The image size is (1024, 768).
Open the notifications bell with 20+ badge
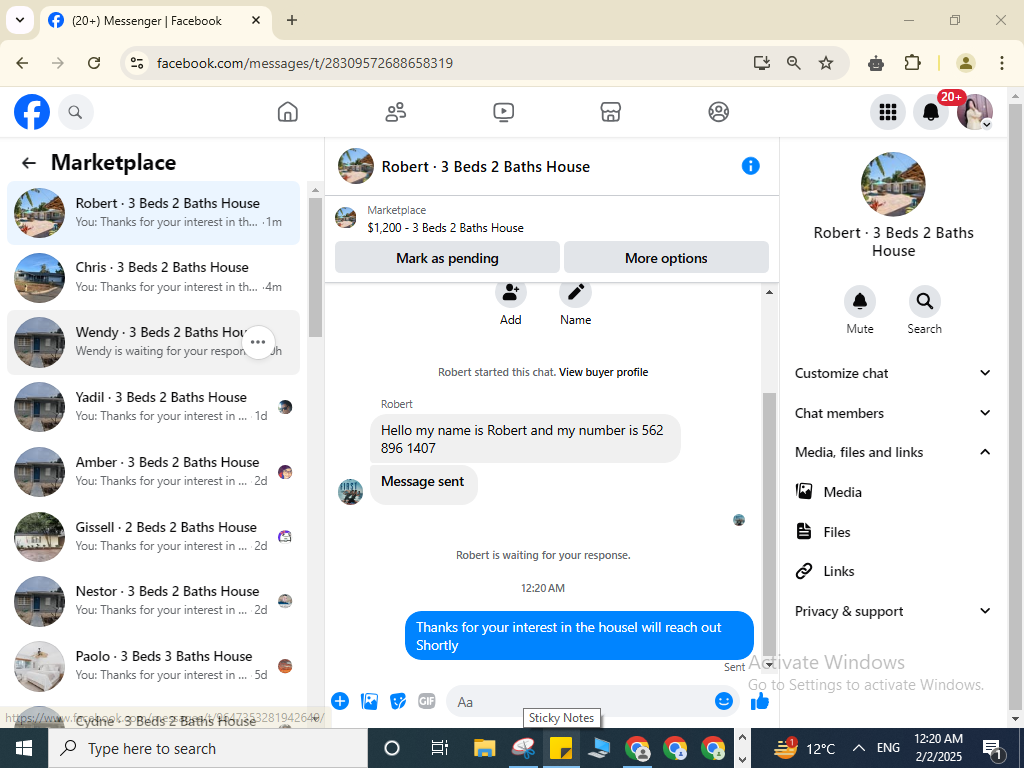click(x=931, y=112)
